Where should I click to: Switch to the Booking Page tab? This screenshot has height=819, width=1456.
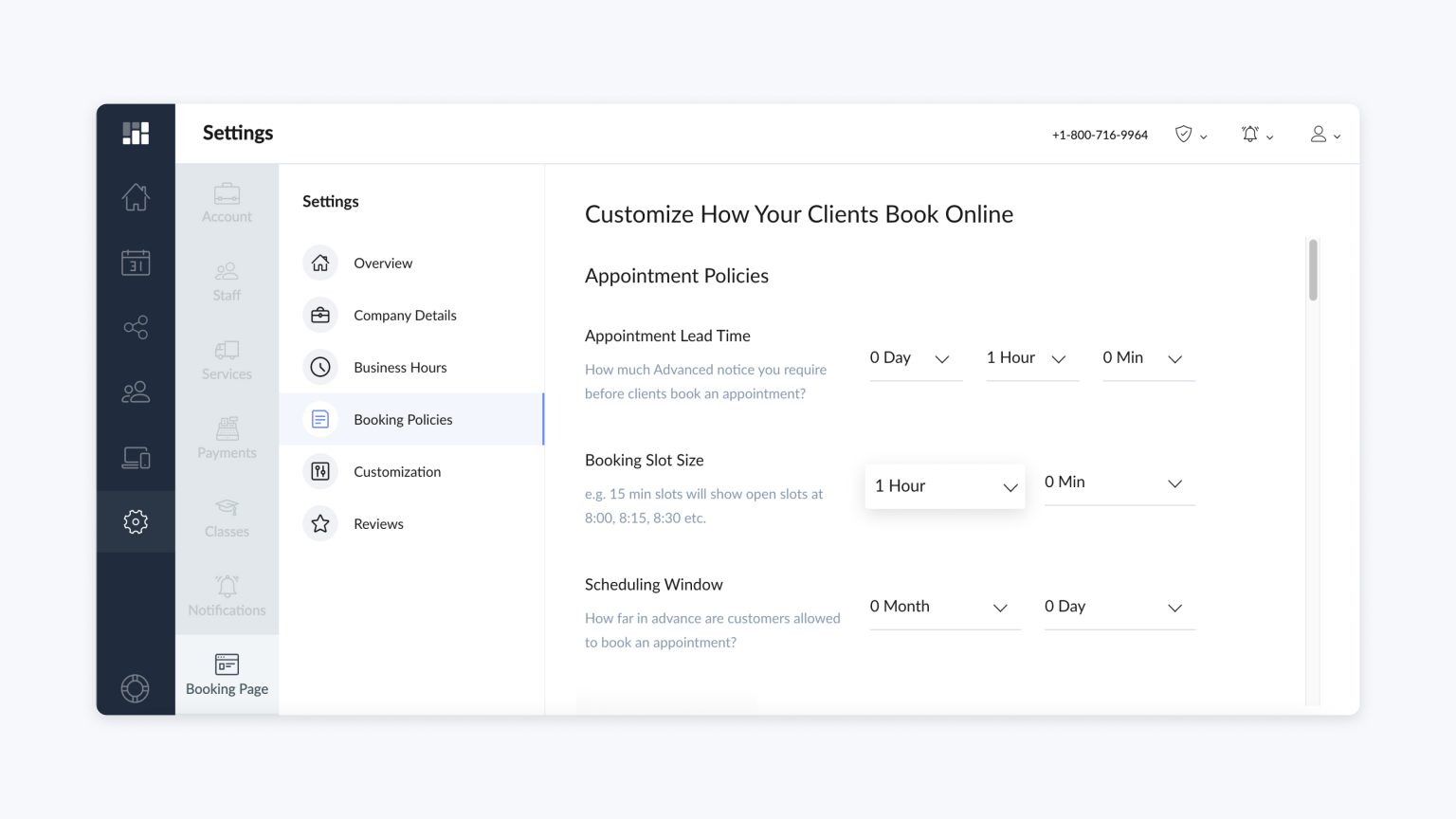tap(227, 675)
